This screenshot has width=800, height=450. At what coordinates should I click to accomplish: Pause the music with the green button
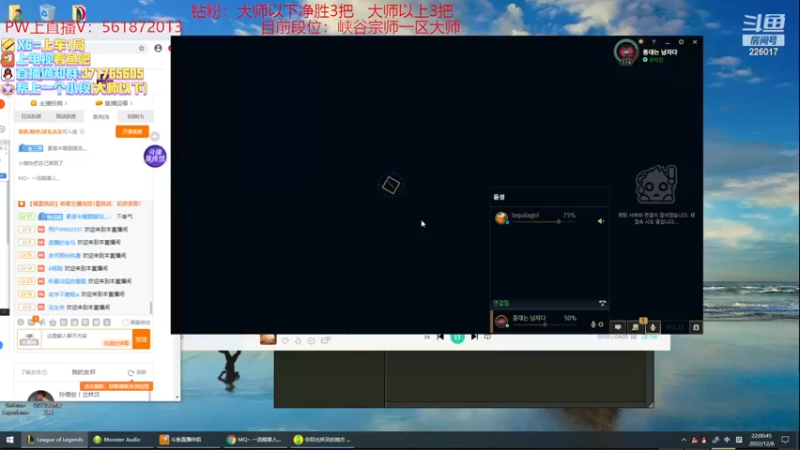pyautogui.click(x=458, y=337)
